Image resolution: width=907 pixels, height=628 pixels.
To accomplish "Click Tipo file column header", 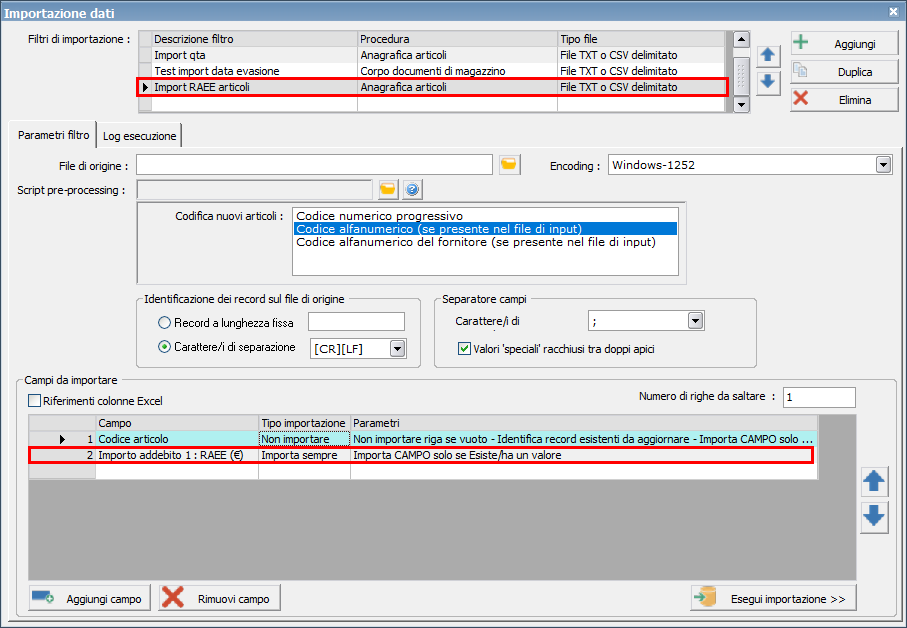I will click(x=641, y=39).
